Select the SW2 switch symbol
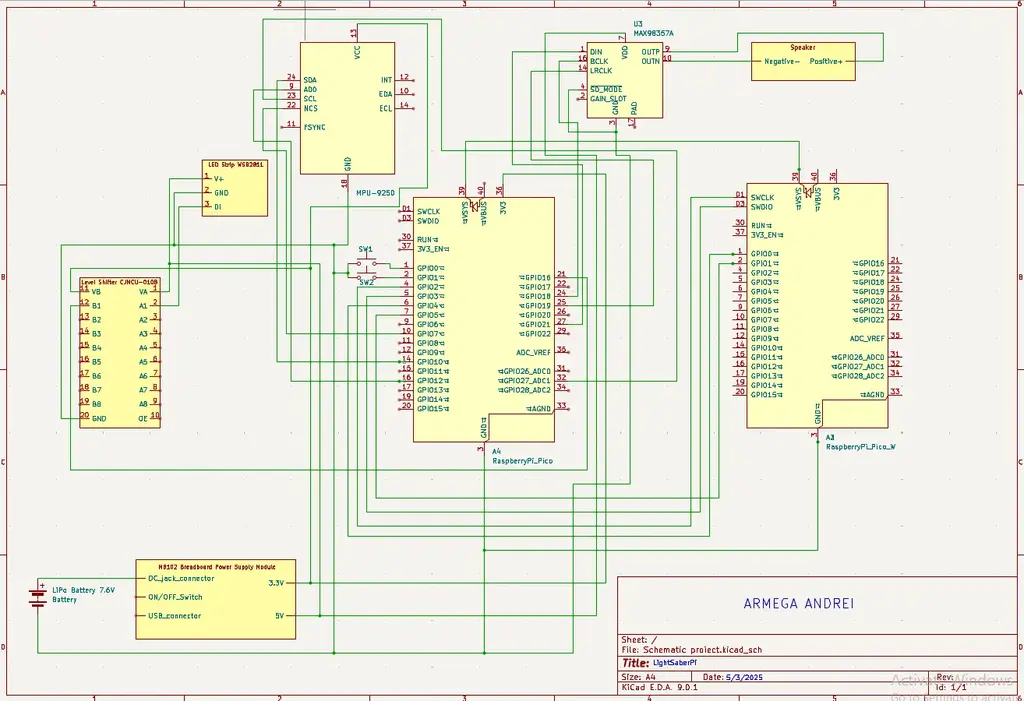 click(x=365, y=277)
